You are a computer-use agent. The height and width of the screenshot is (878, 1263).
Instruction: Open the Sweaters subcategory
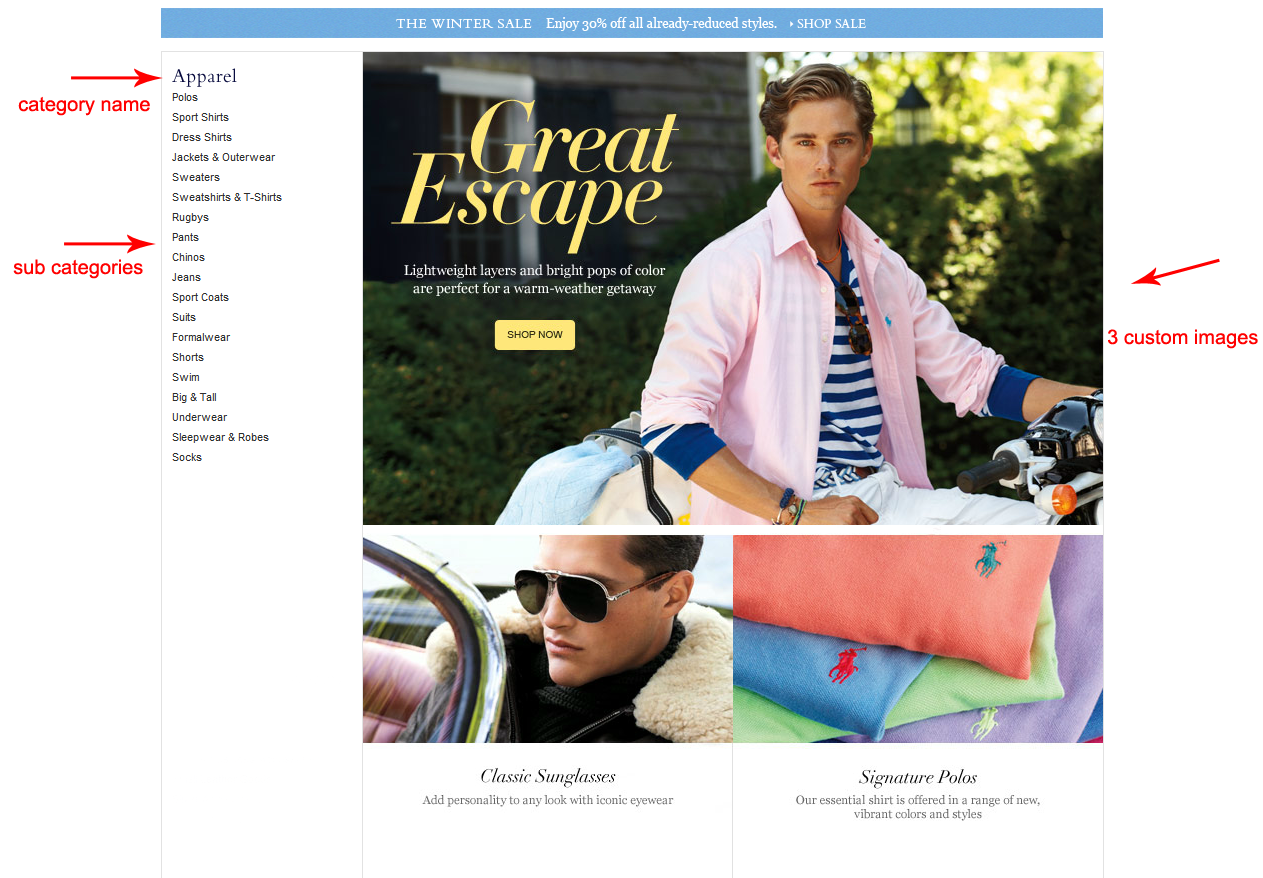click(196, 177)
